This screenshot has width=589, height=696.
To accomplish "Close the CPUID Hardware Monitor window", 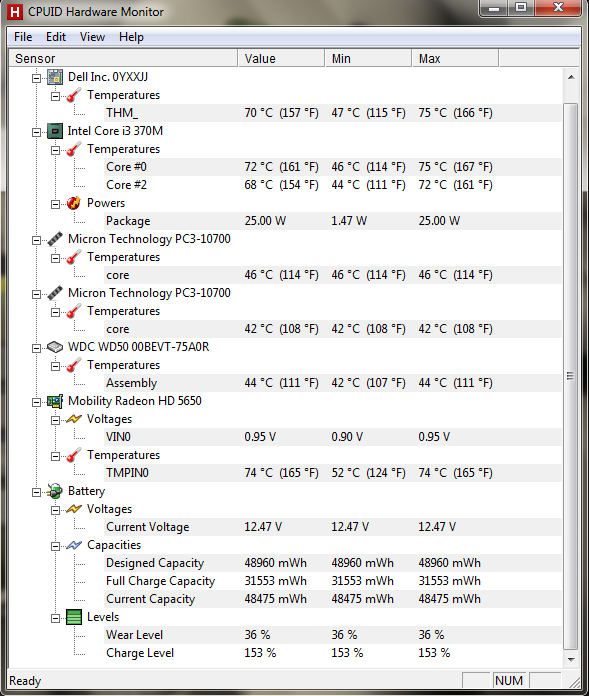I will coord(558,8).
